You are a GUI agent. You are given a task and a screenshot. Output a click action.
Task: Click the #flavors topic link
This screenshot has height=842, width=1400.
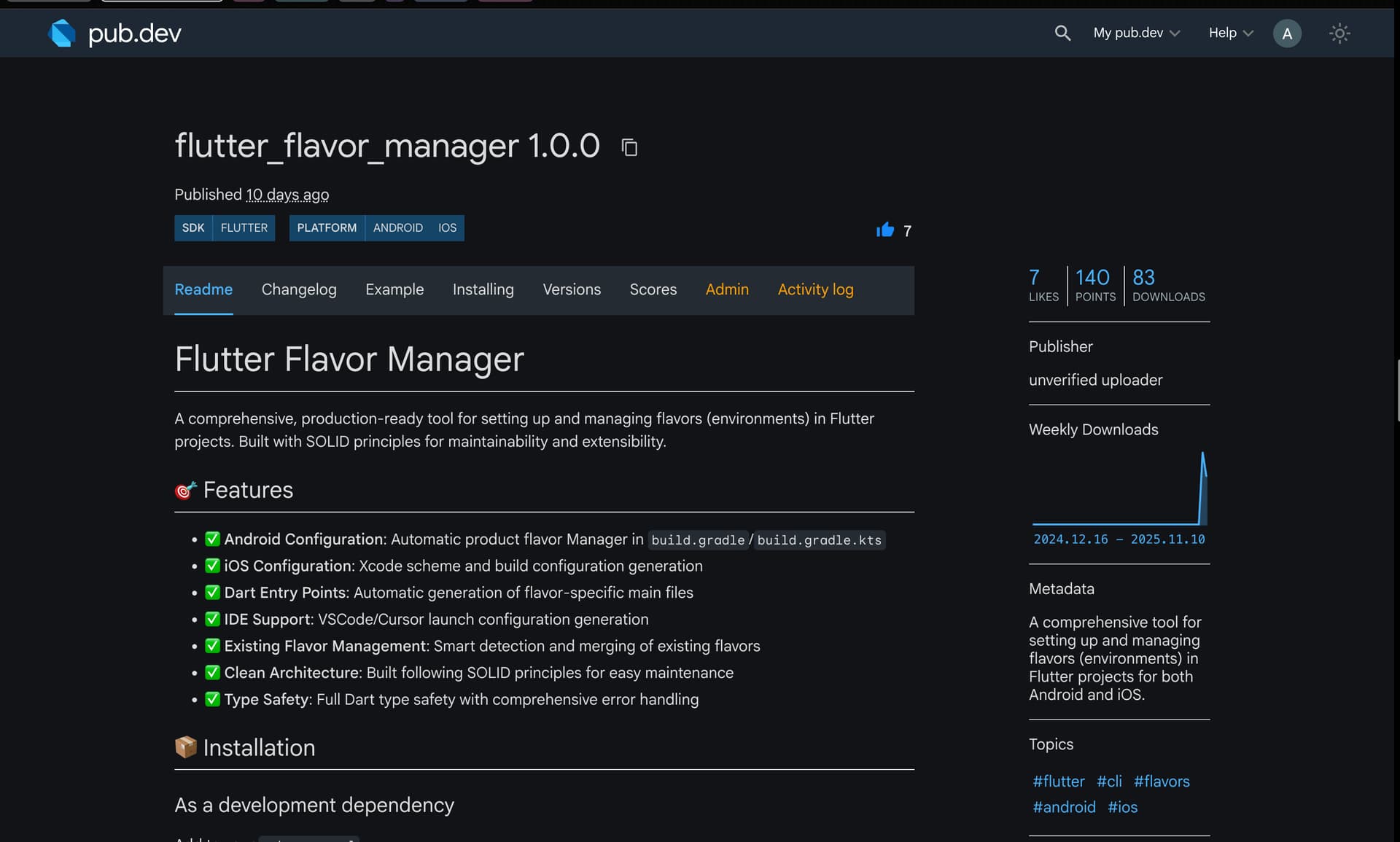1161,781
